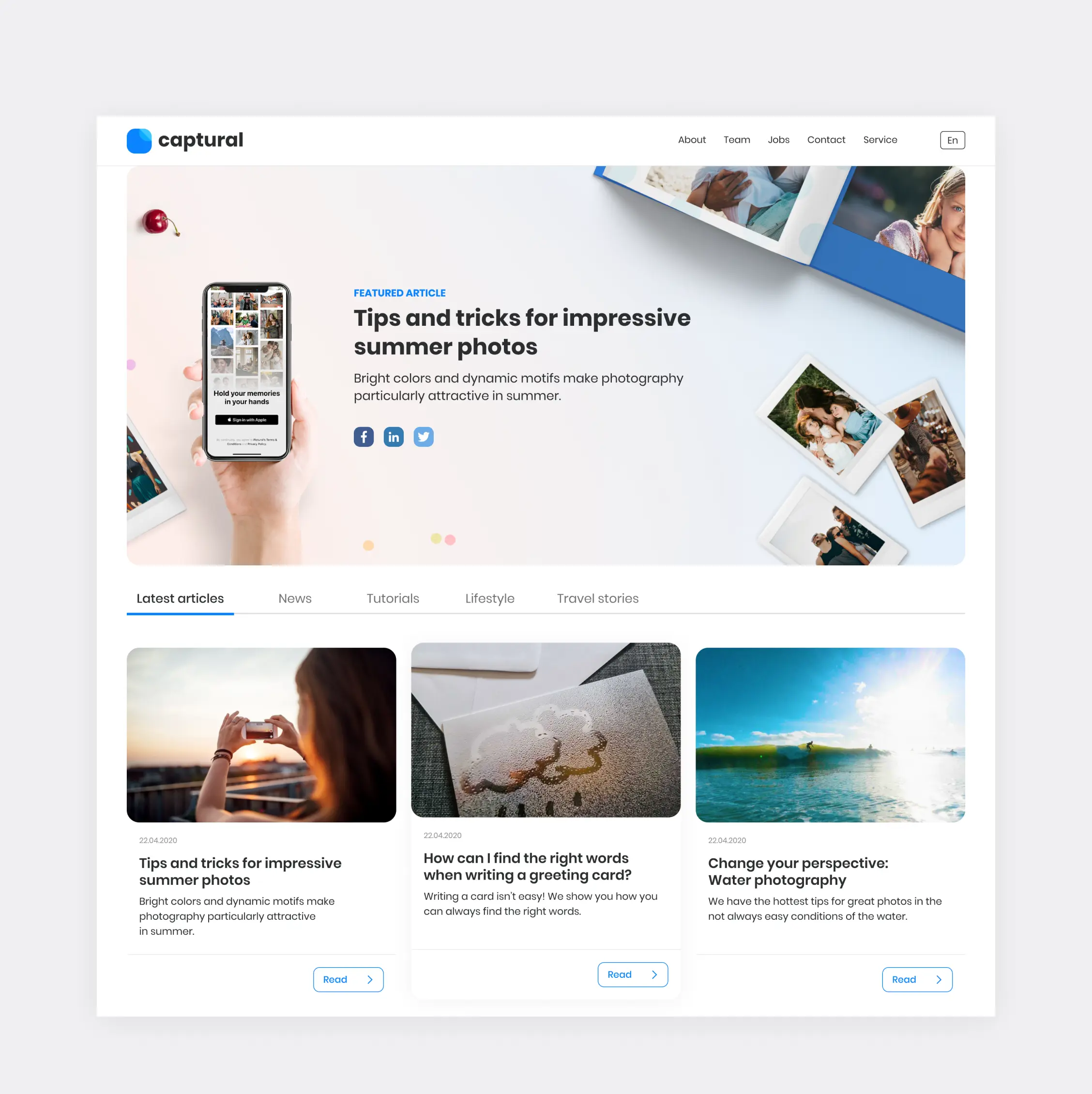This screenshot has height=1094, width=1092.
Task: Open the News category tab
Action: click(x=294, y=598)
